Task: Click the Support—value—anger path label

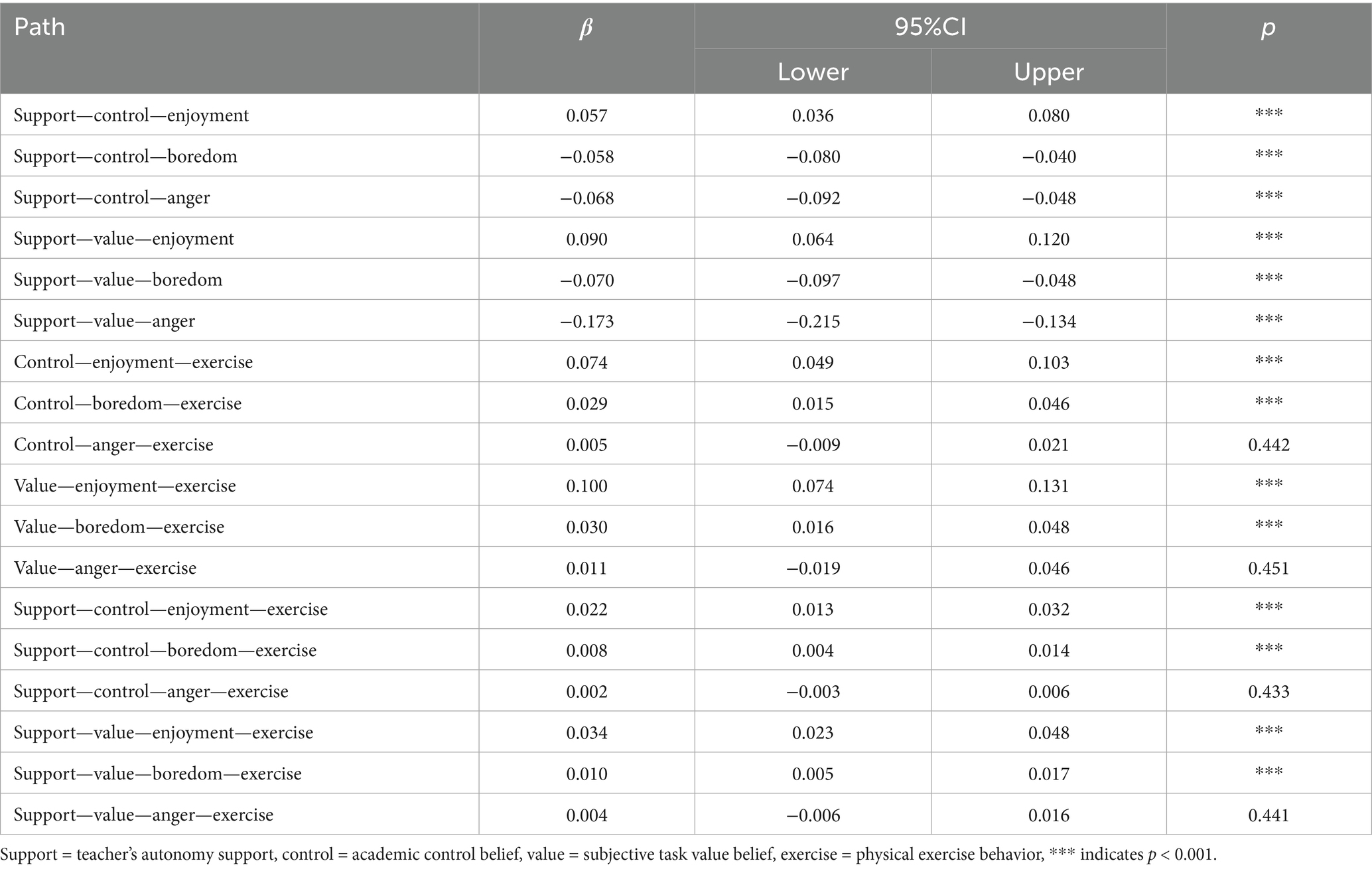Action: pyautogui.click(x=104, y=321)
